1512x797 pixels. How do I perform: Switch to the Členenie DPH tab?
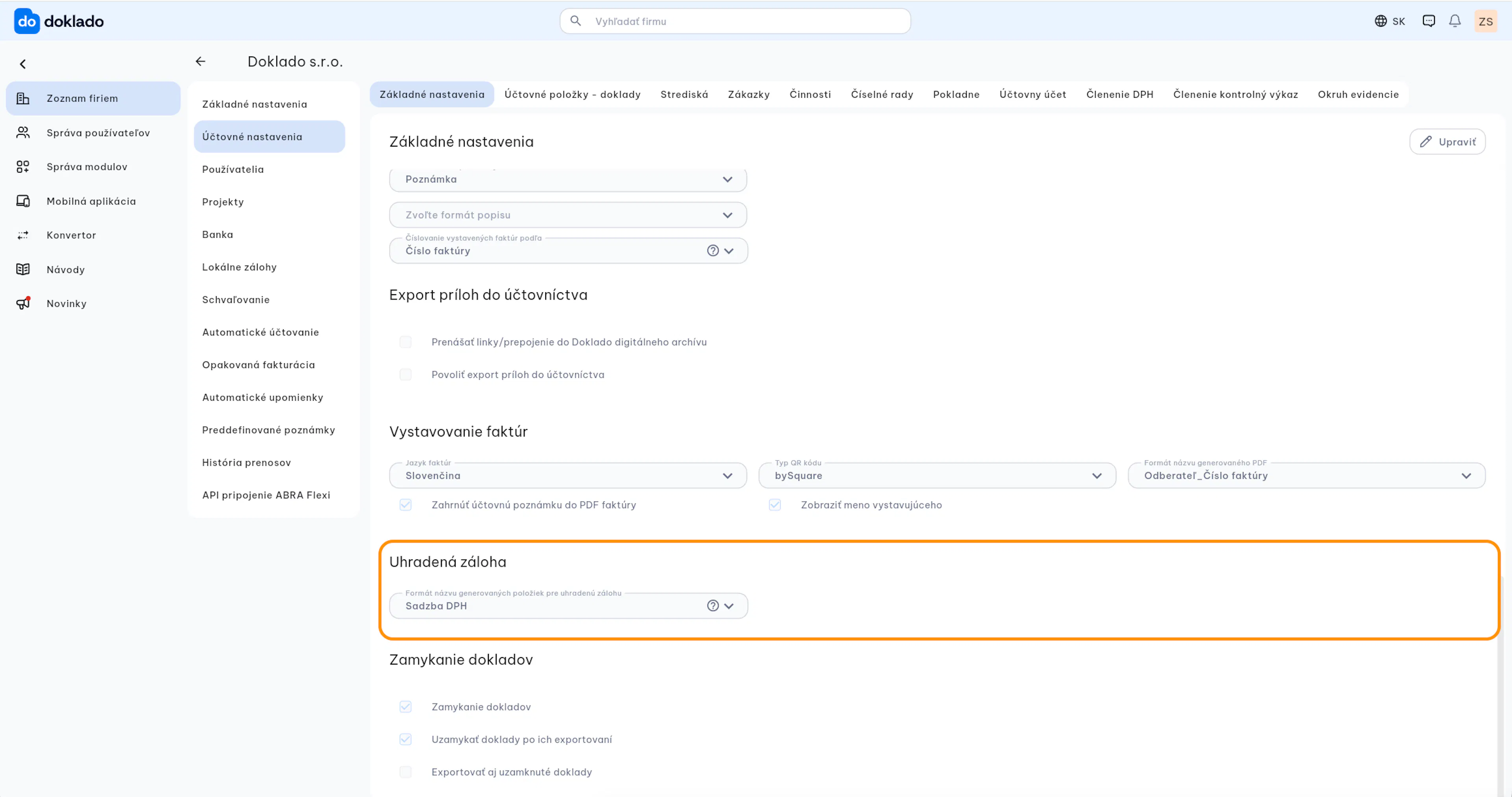pos(1119,95)
